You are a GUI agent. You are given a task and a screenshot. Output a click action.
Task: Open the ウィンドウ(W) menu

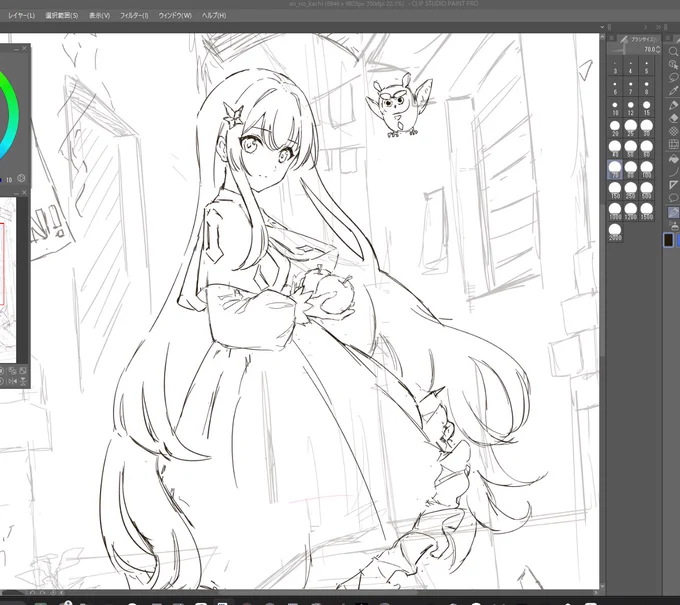pyautogui.click(x=175, y=16)
